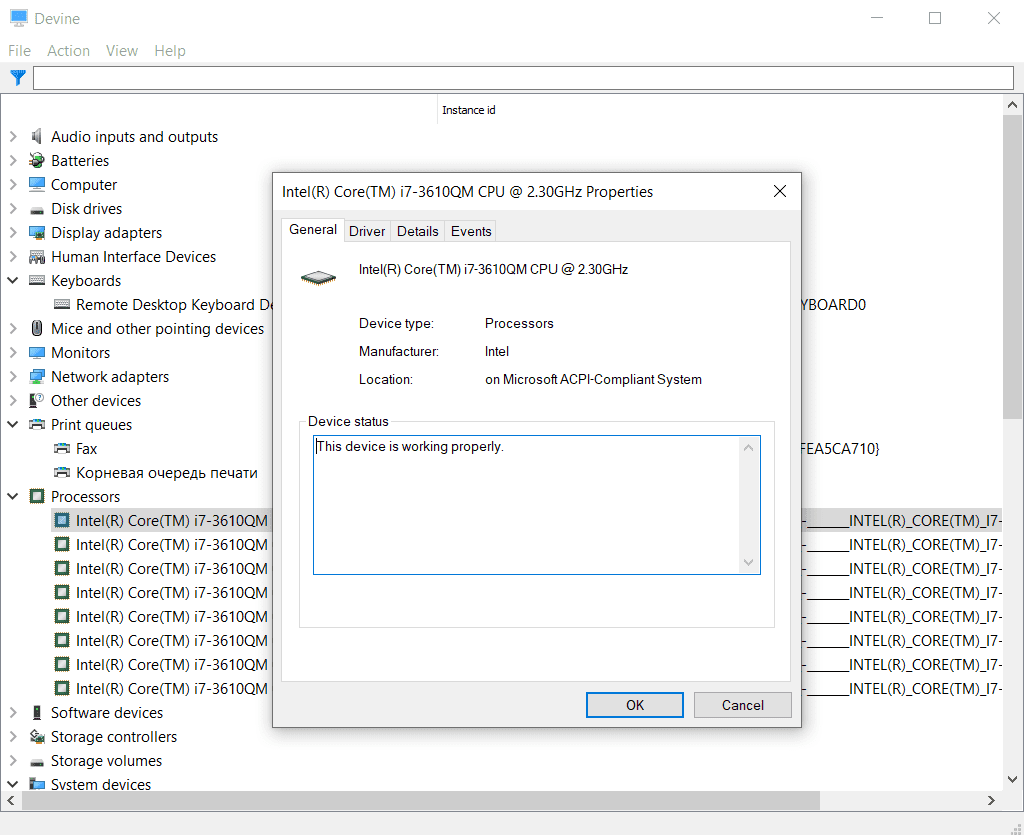Collapse the System devices node
The height and width of the screenshot is (835, 1024).
click(x=12, y=784)
